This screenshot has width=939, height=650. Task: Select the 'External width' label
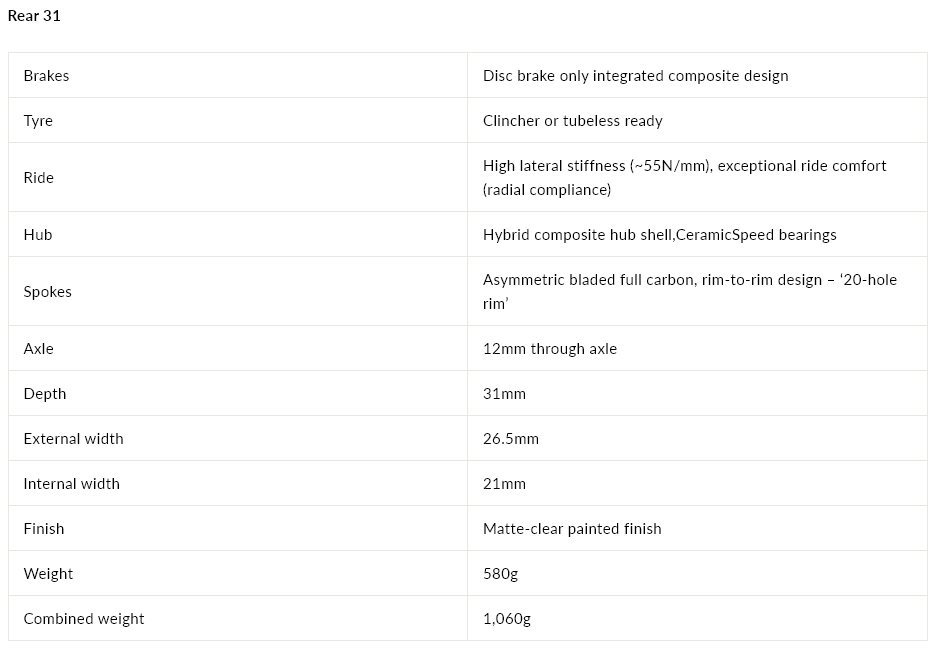[73, 439]
